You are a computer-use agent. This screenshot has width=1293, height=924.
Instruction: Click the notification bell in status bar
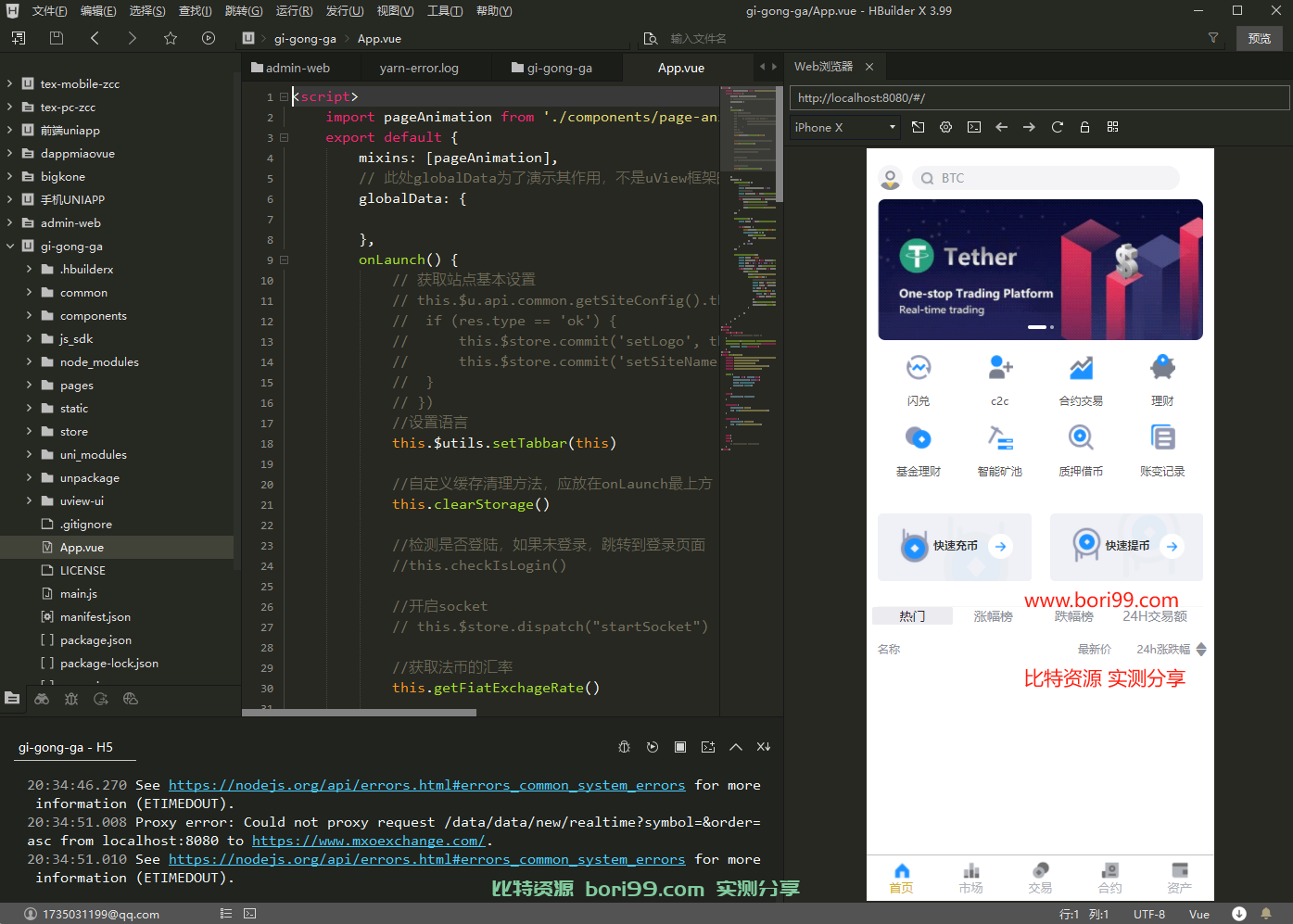[x=1266, y=914]
